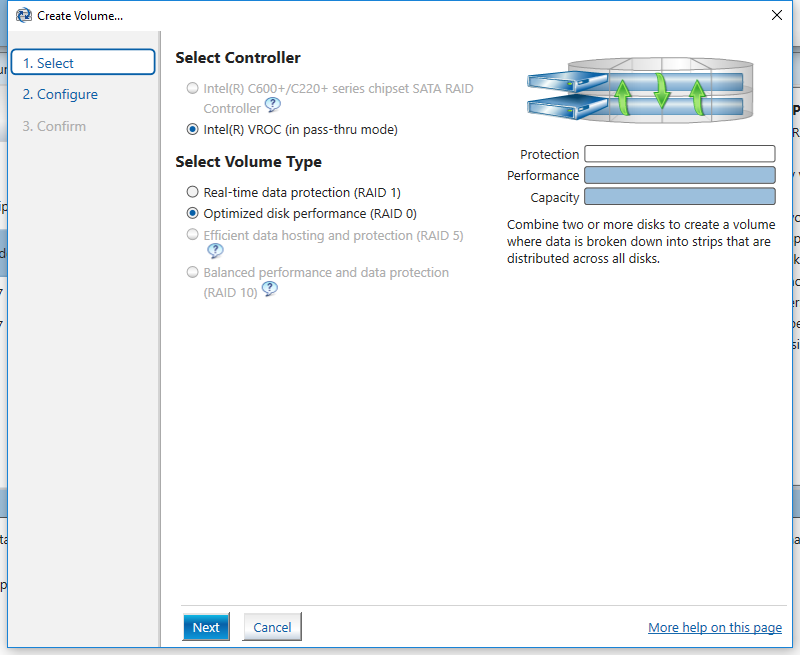Choose Balanced performance RAID 10 radio
This screenshot has height=655, width=800.
point(192,272)
